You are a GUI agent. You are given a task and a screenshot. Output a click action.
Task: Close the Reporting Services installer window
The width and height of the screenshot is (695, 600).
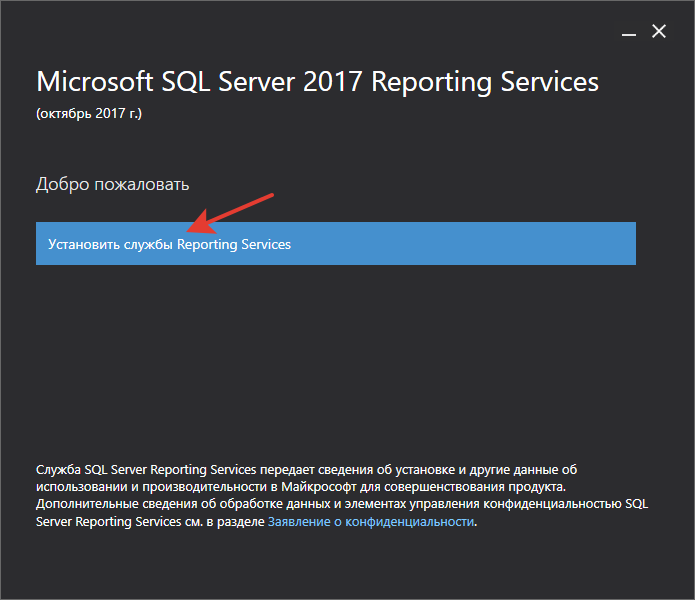[x=659, y=31]
